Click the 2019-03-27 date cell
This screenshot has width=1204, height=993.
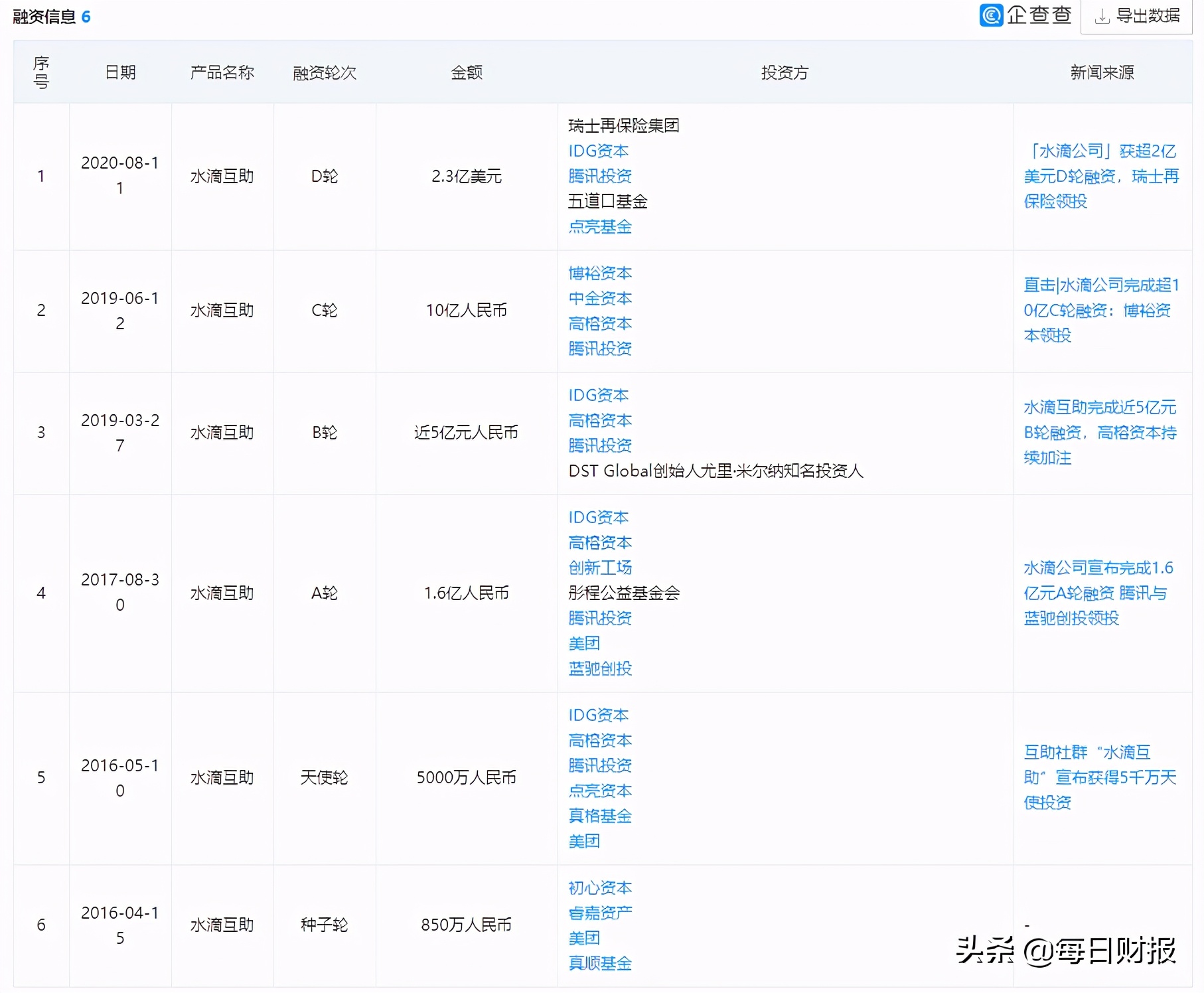pos(120,432)
